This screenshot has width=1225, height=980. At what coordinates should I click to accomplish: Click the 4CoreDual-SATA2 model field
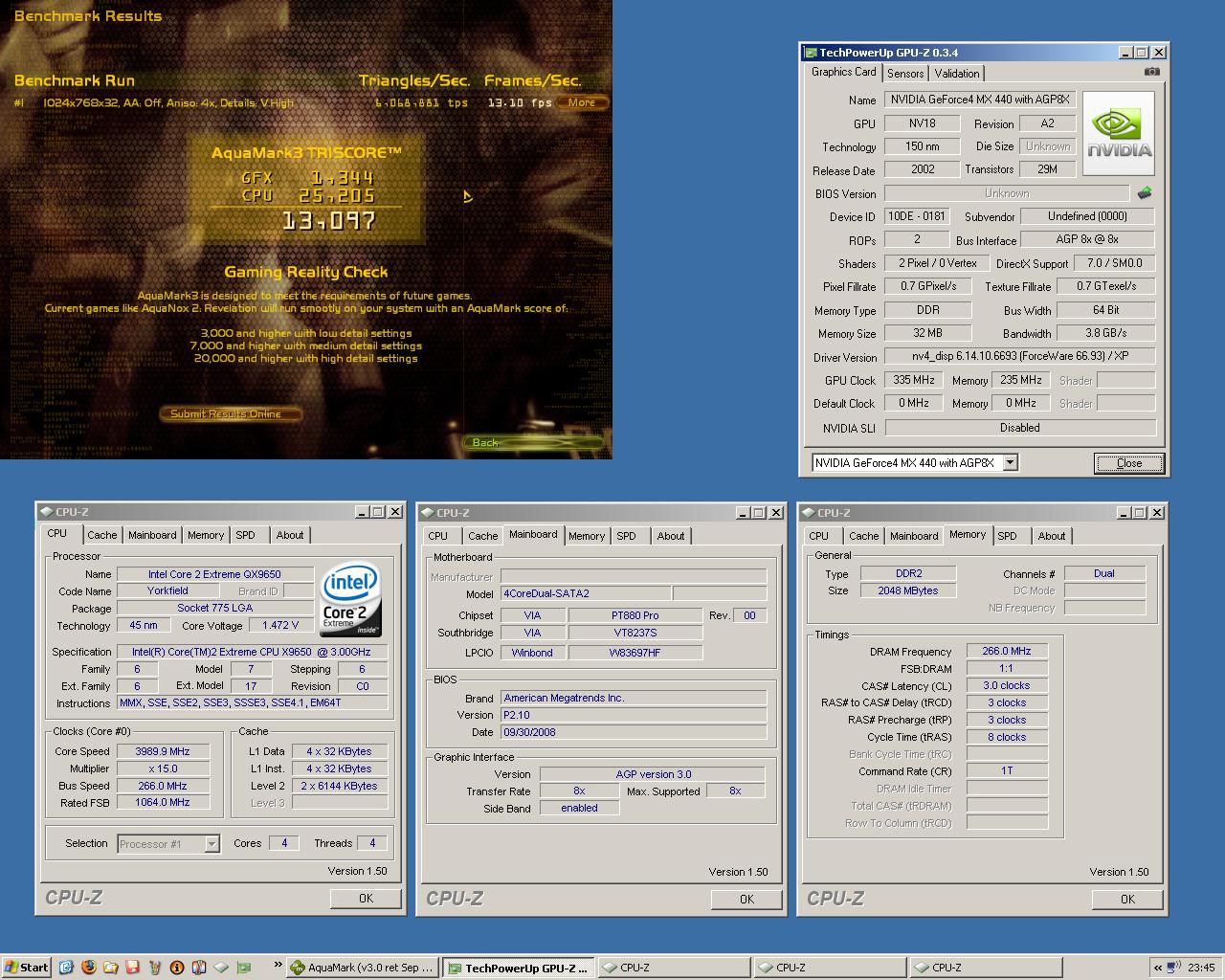click(586, 593)
